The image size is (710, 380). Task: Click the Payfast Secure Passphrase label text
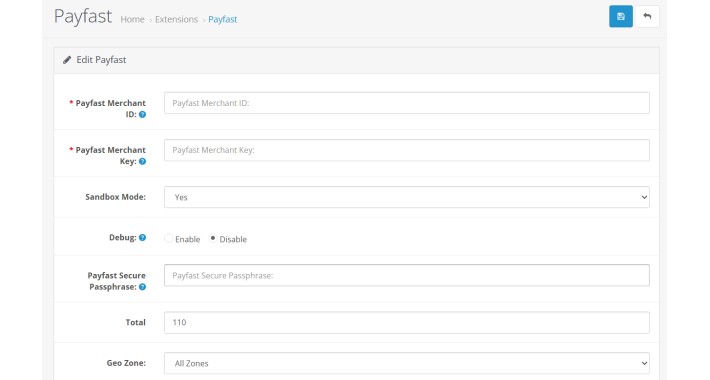tap(116, 281)
